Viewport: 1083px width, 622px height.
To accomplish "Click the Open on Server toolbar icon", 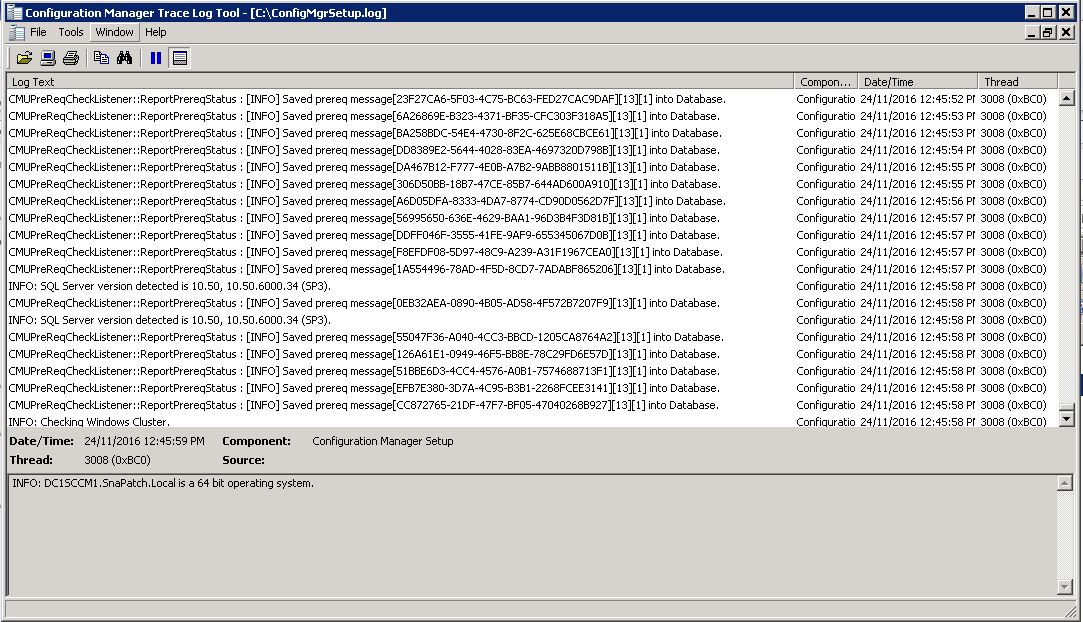I will (48, 58).
